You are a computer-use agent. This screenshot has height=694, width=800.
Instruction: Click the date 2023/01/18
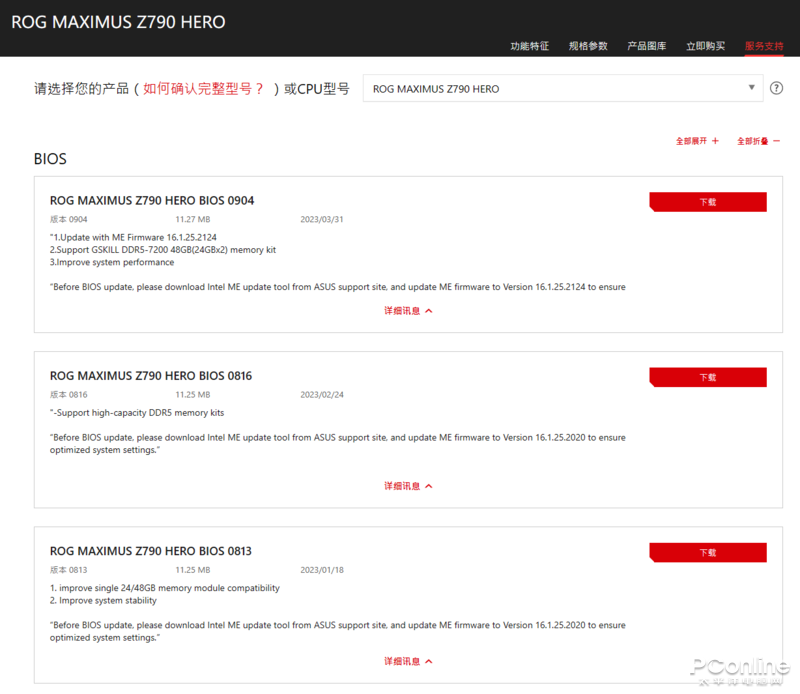point(321,570)
